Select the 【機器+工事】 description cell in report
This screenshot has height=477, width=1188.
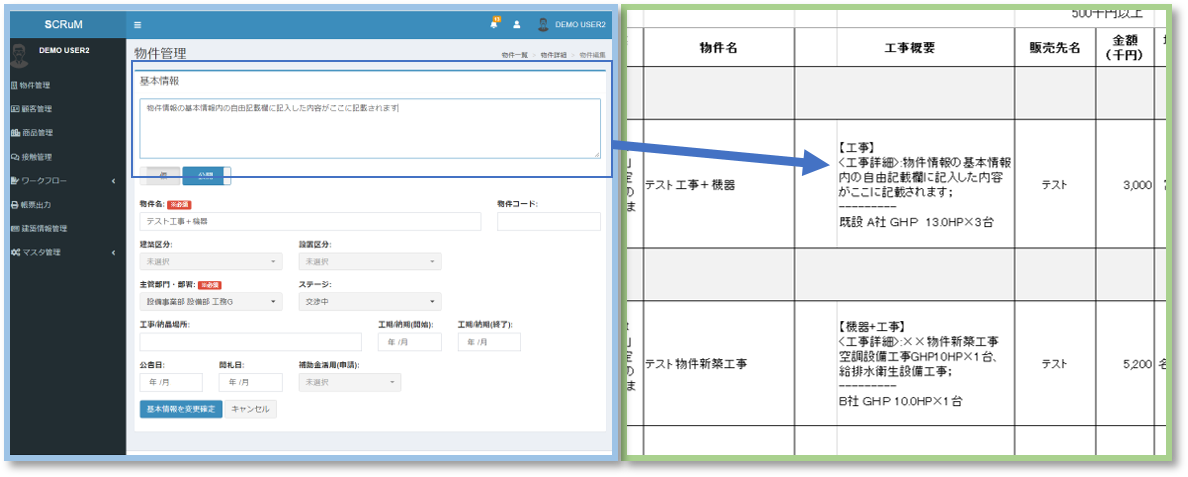point(926,364)
